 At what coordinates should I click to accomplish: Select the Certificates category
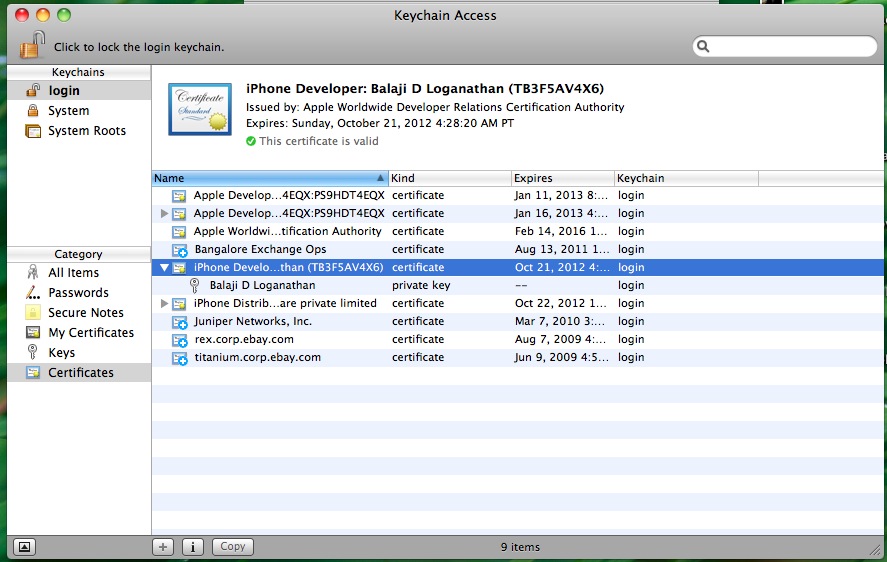coord(79,372)
